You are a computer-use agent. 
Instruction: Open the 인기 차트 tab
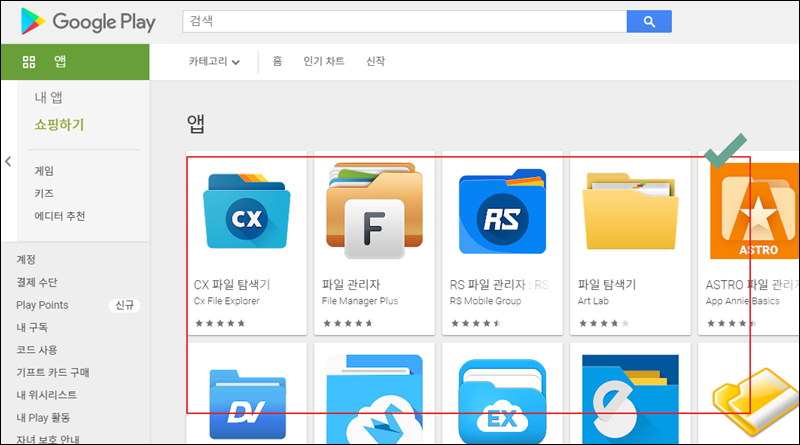[x=324, y=61]
